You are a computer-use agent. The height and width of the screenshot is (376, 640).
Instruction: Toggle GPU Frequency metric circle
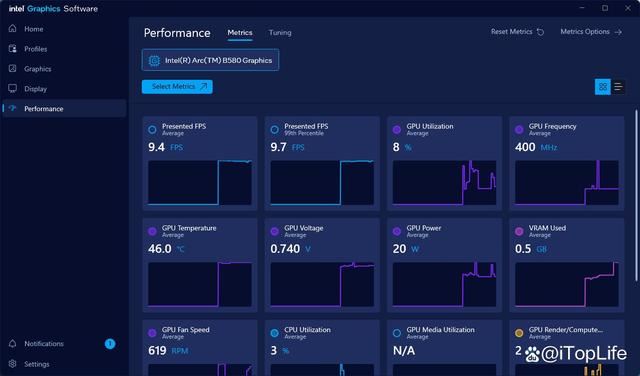519,130
